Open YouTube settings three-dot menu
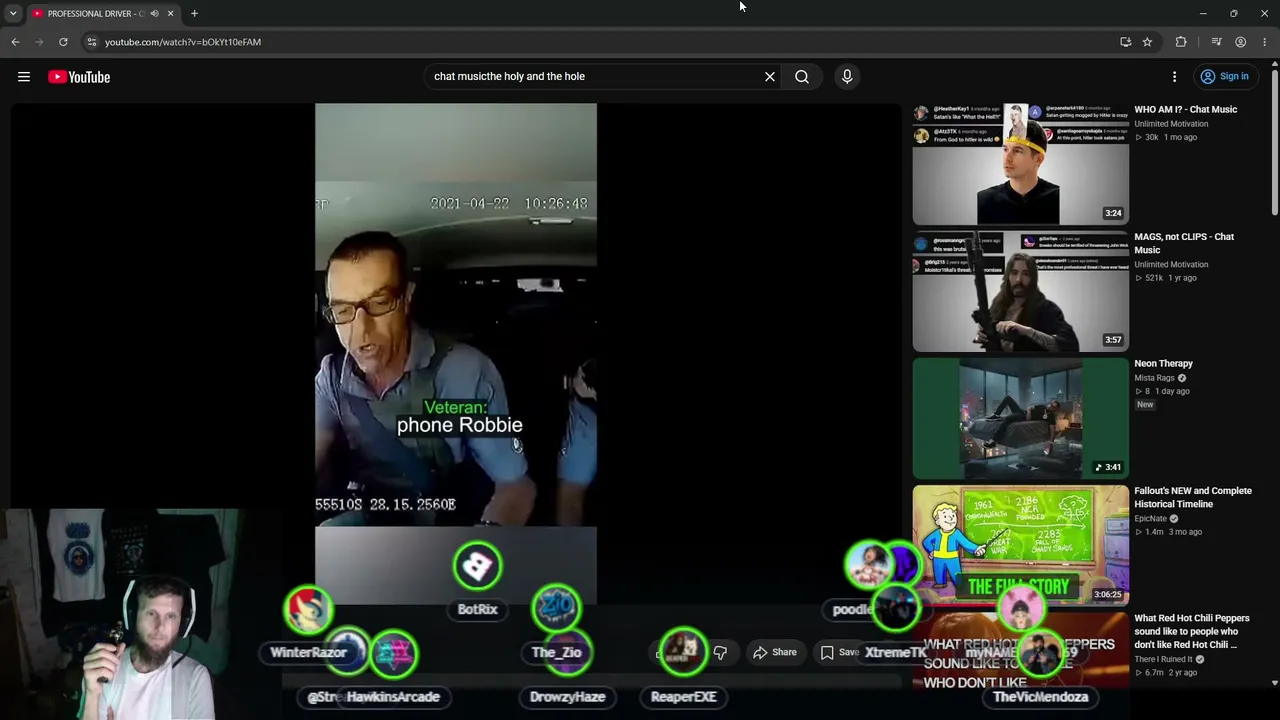The width and height of the screenshot is (1280, 720). click(x=1175, y=77)
